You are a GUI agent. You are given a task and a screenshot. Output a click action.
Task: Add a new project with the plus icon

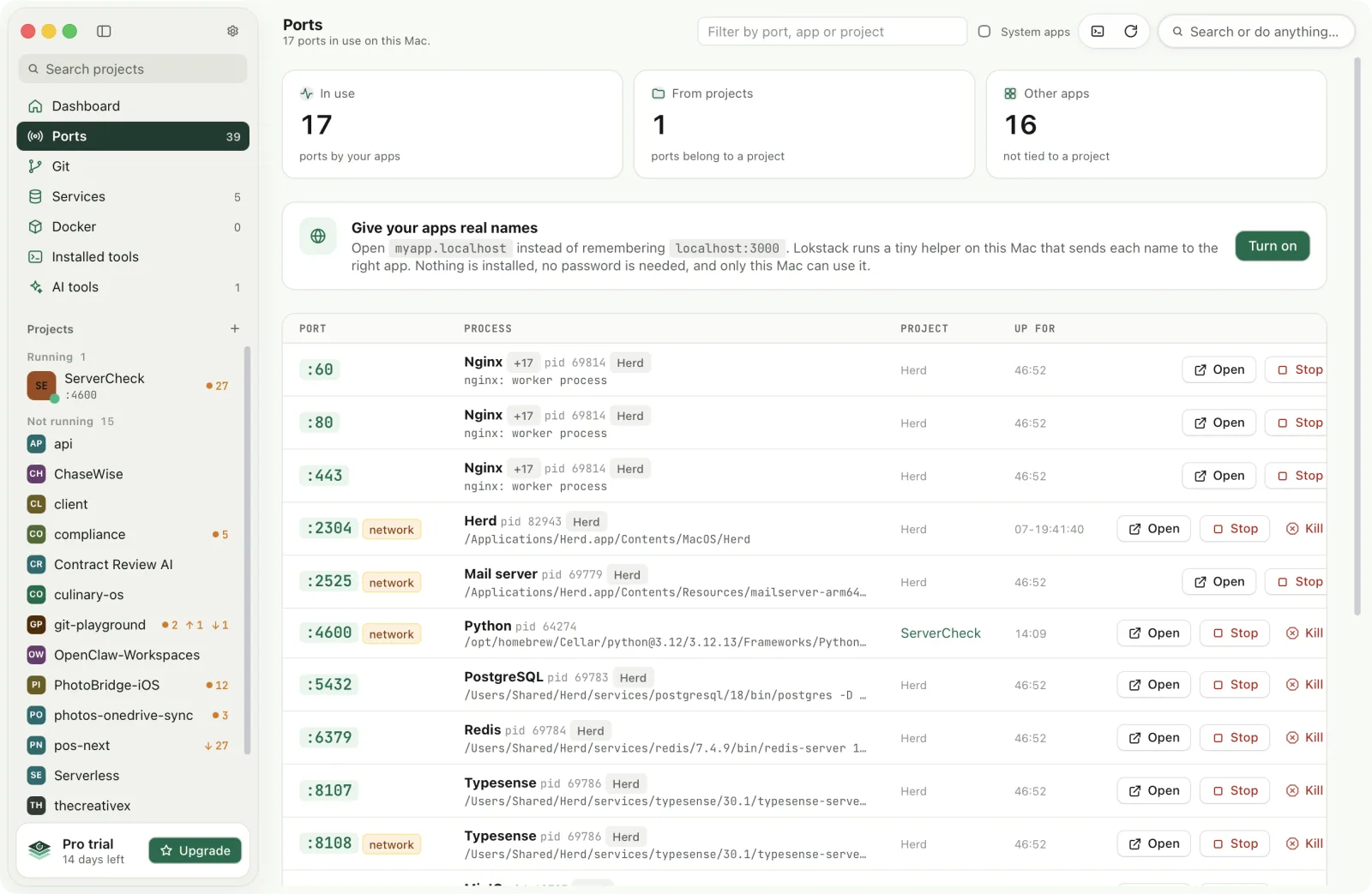[235, 328]
